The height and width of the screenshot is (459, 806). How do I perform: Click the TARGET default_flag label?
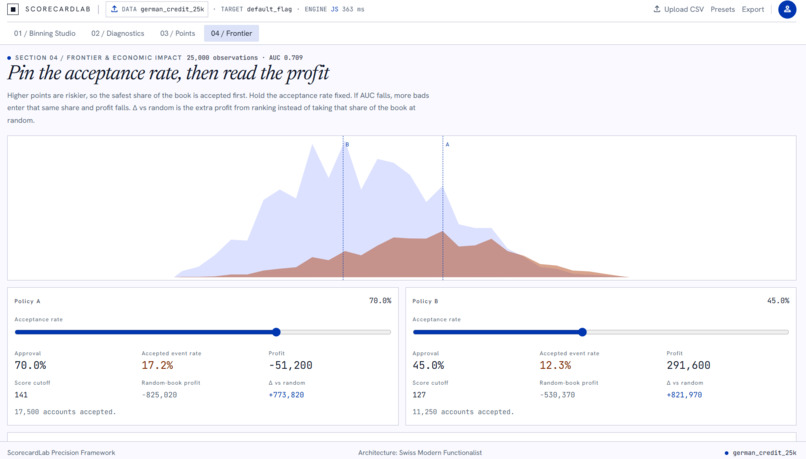[x=256, y=9]
